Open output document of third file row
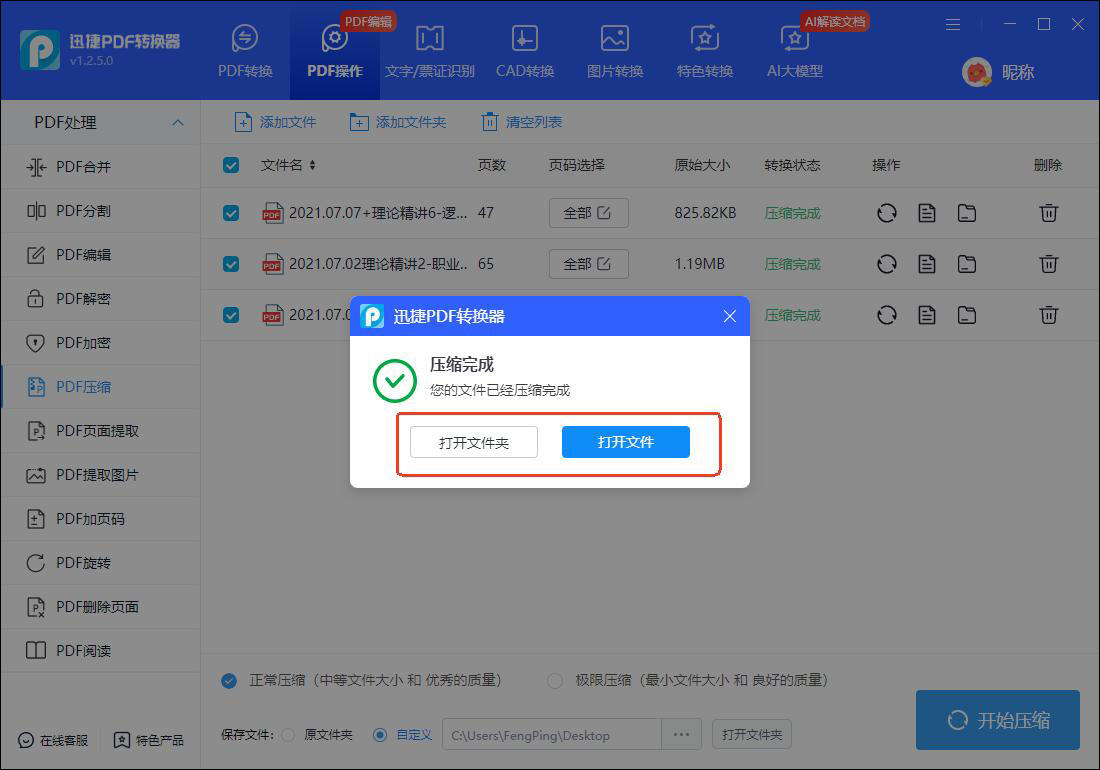This screenshot has height=770, width=1100. click(927, 315)
